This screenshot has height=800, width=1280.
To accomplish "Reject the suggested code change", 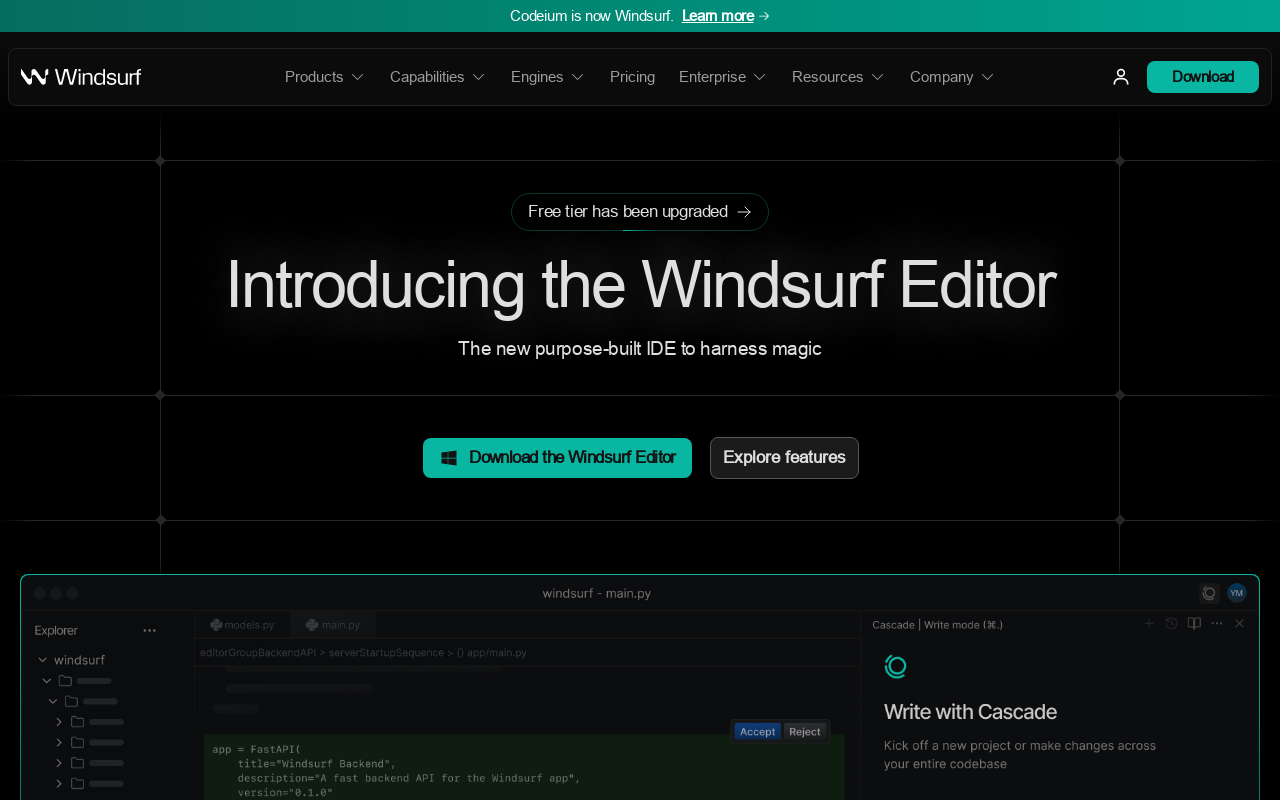I will click(x=805, y=732).
